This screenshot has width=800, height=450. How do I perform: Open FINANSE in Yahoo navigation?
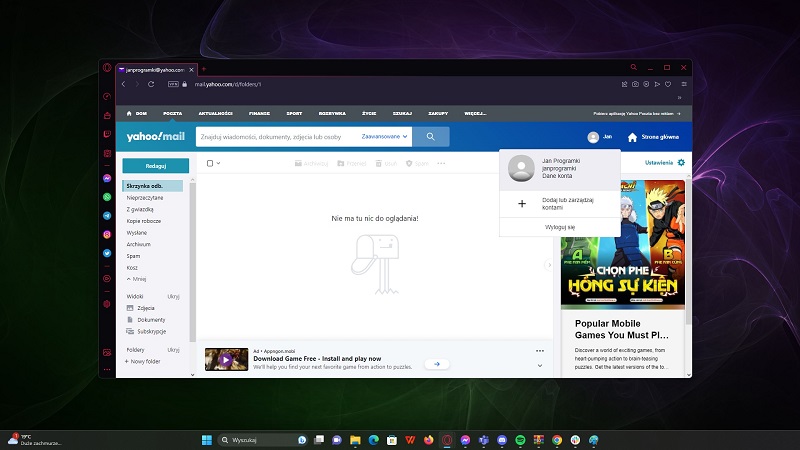click(259, 113)
